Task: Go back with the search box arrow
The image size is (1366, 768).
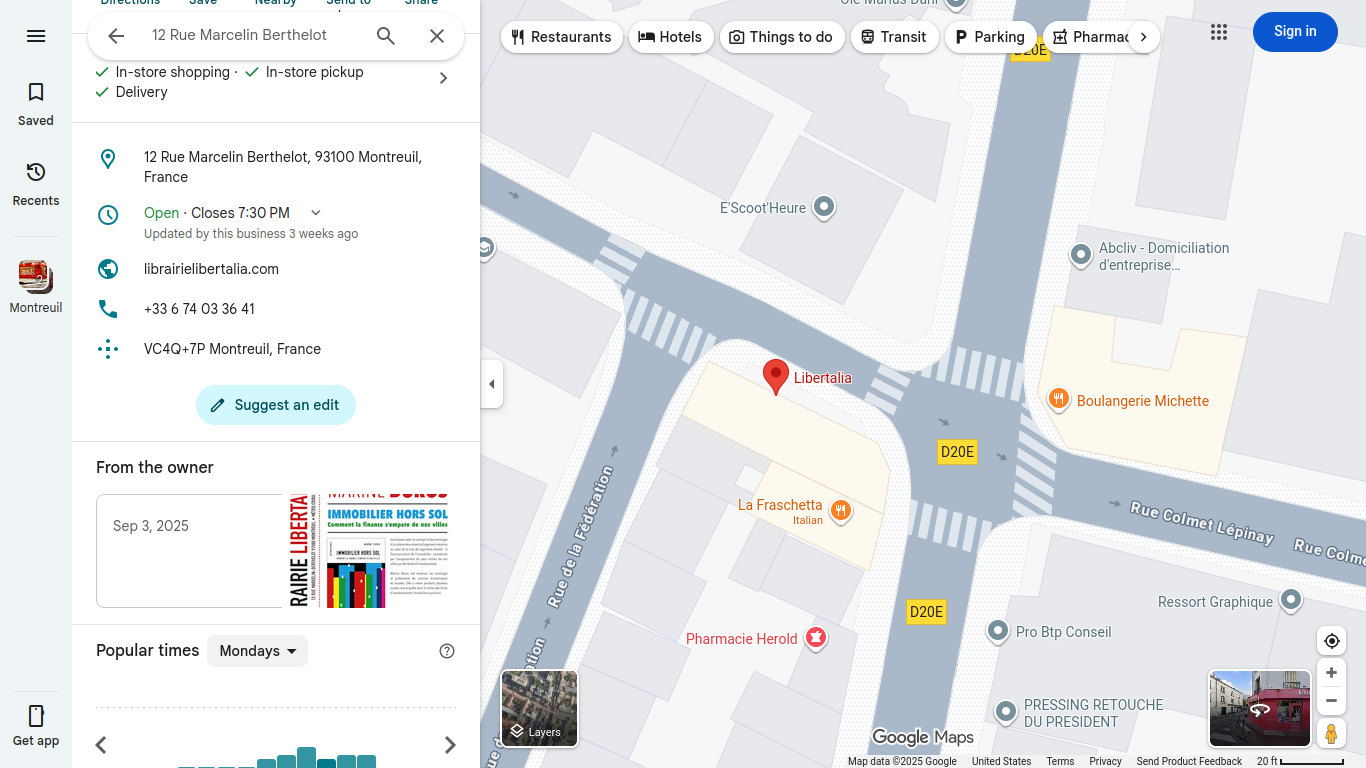Action: pyautogui.click(x=116, y=36)
